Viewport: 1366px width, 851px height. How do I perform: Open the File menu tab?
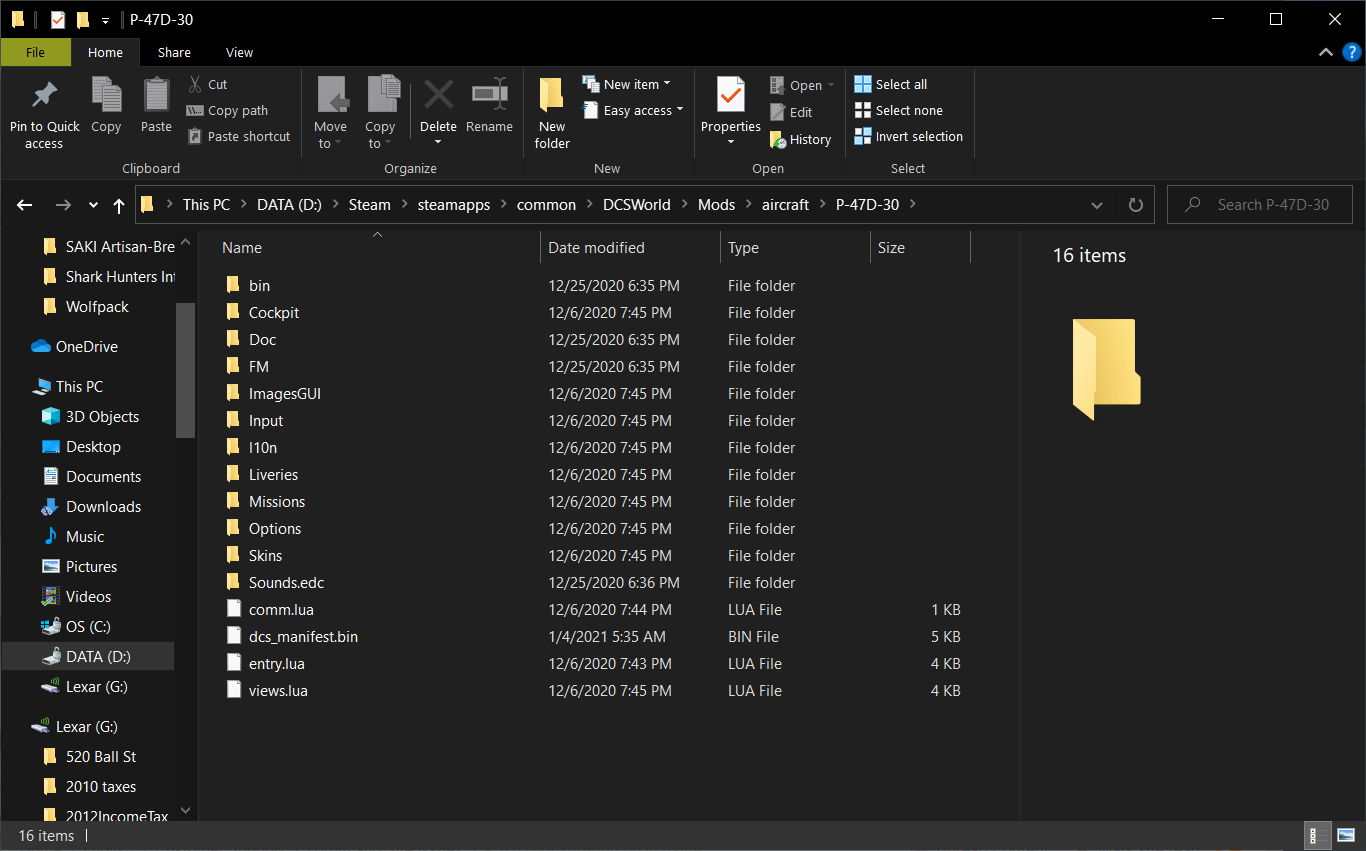coord(35,52)
